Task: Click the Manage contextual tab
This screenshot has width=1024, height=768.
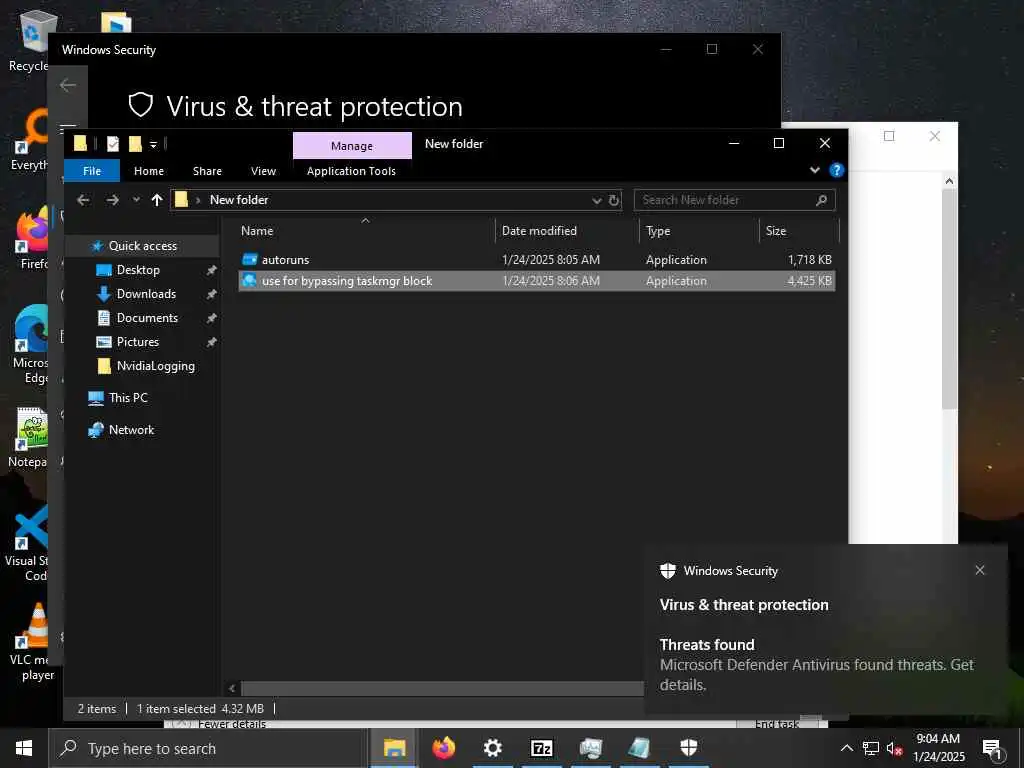Action: (352, 146)
